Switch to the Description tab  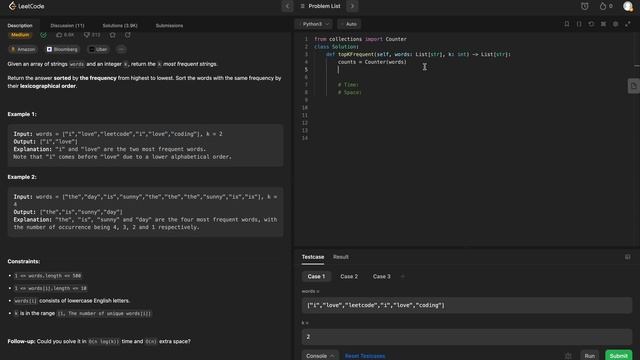pyautogui.click(x=20, y=25)
